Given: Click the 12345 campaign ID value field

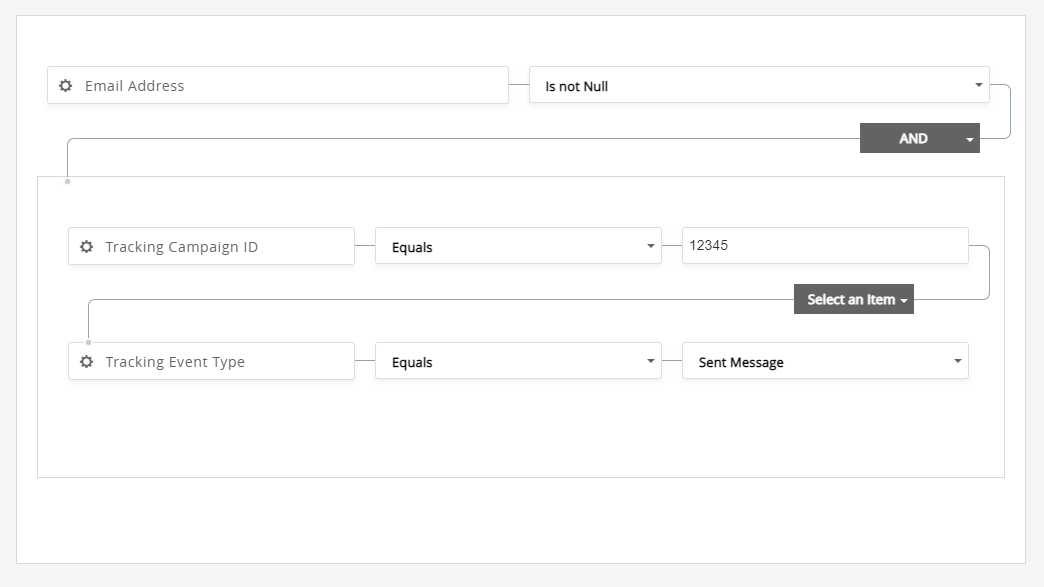Looking at the screenshot, I should [x=824, y=246].
